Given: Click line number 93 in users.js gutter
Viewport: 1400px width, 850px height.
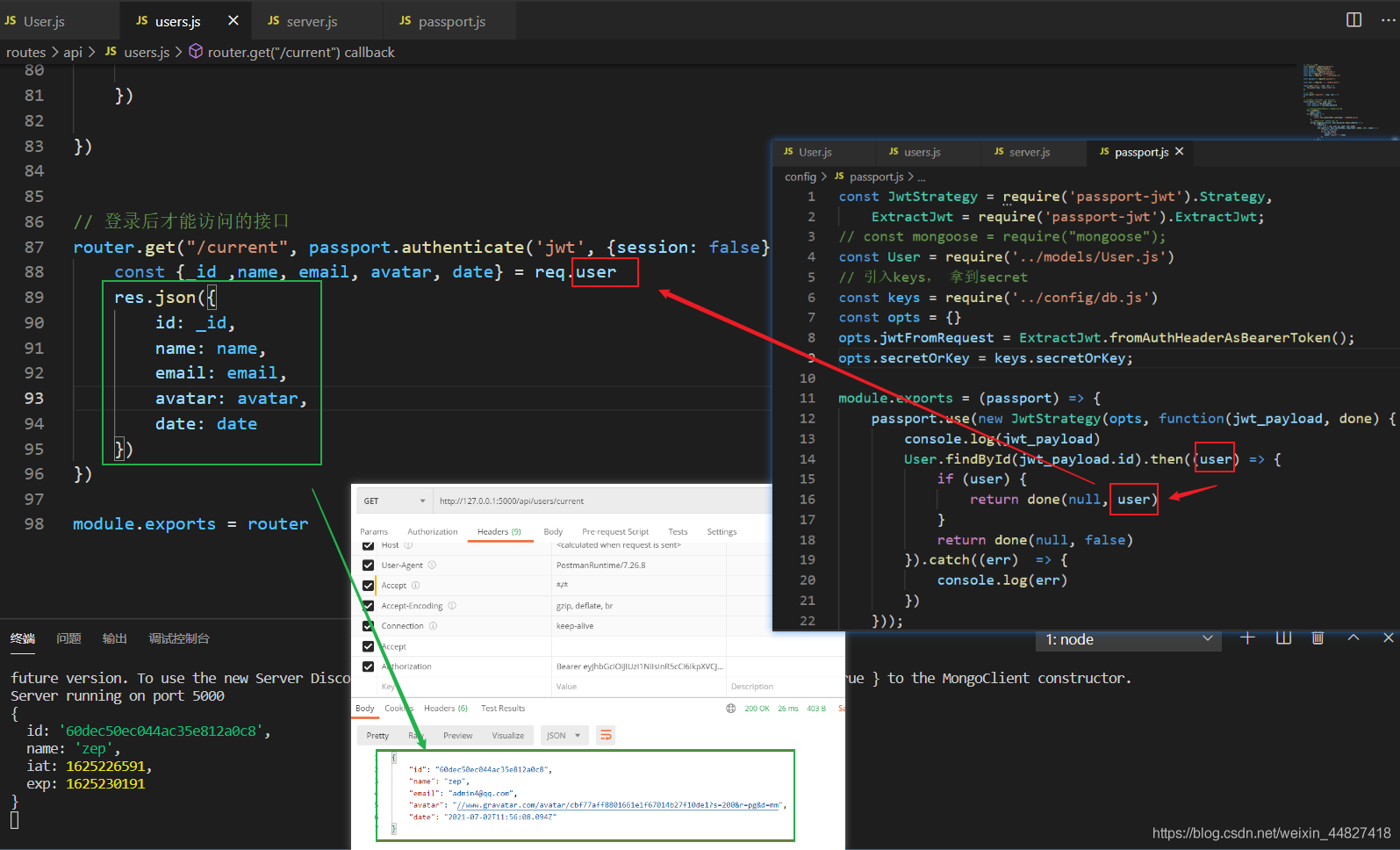Looking at the screenshot, I should 33,399.
